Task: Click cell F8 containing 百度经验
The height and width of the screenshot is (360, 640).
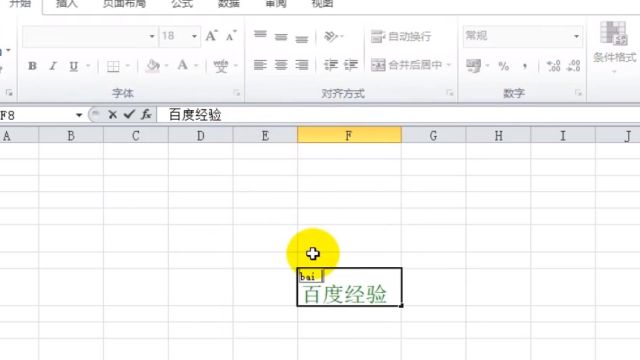Action: [349, 287]
